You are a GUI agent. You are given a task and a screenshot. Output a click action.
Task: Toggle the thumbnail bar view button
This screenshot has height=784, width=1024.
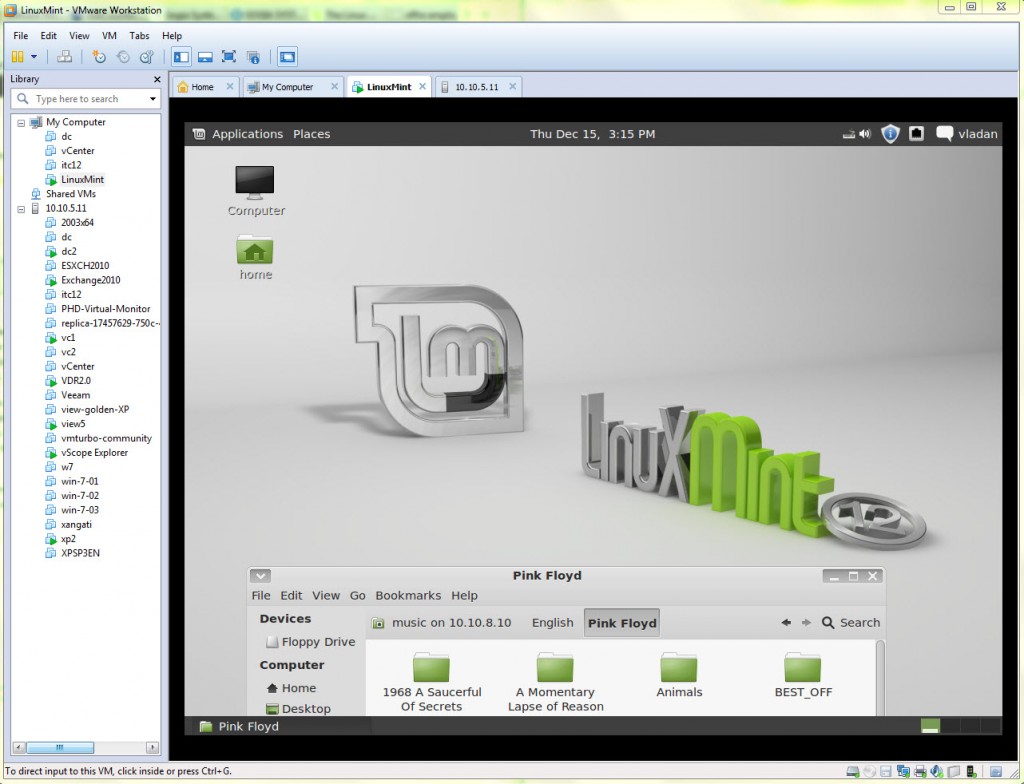[205, 57]
